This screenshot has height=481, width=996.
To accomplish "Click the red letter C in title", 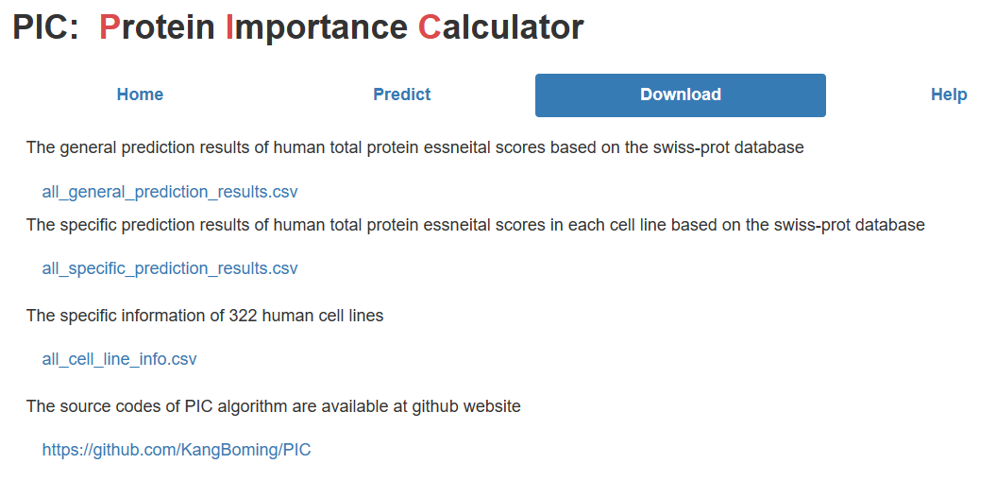I will 429,27.
